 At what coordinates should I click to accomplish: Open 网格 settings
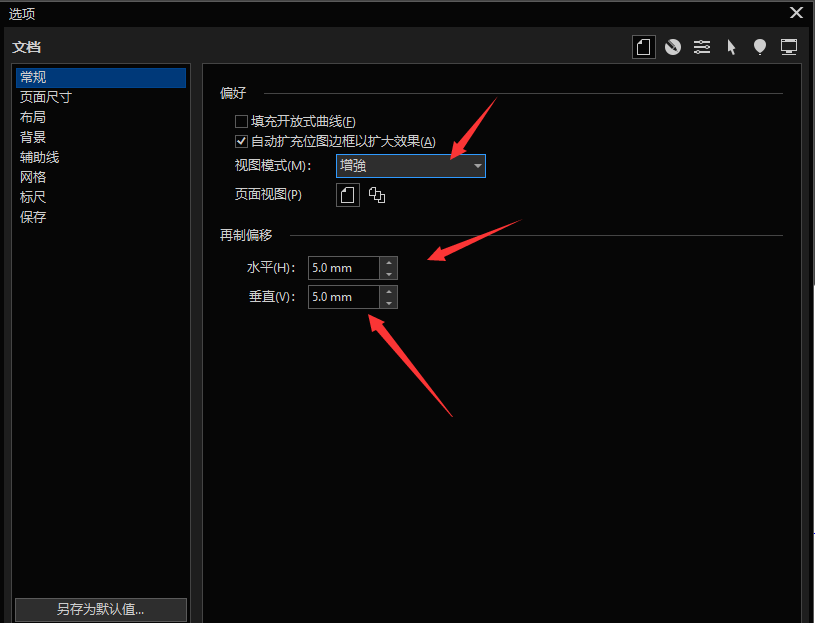tap(101, 177)
